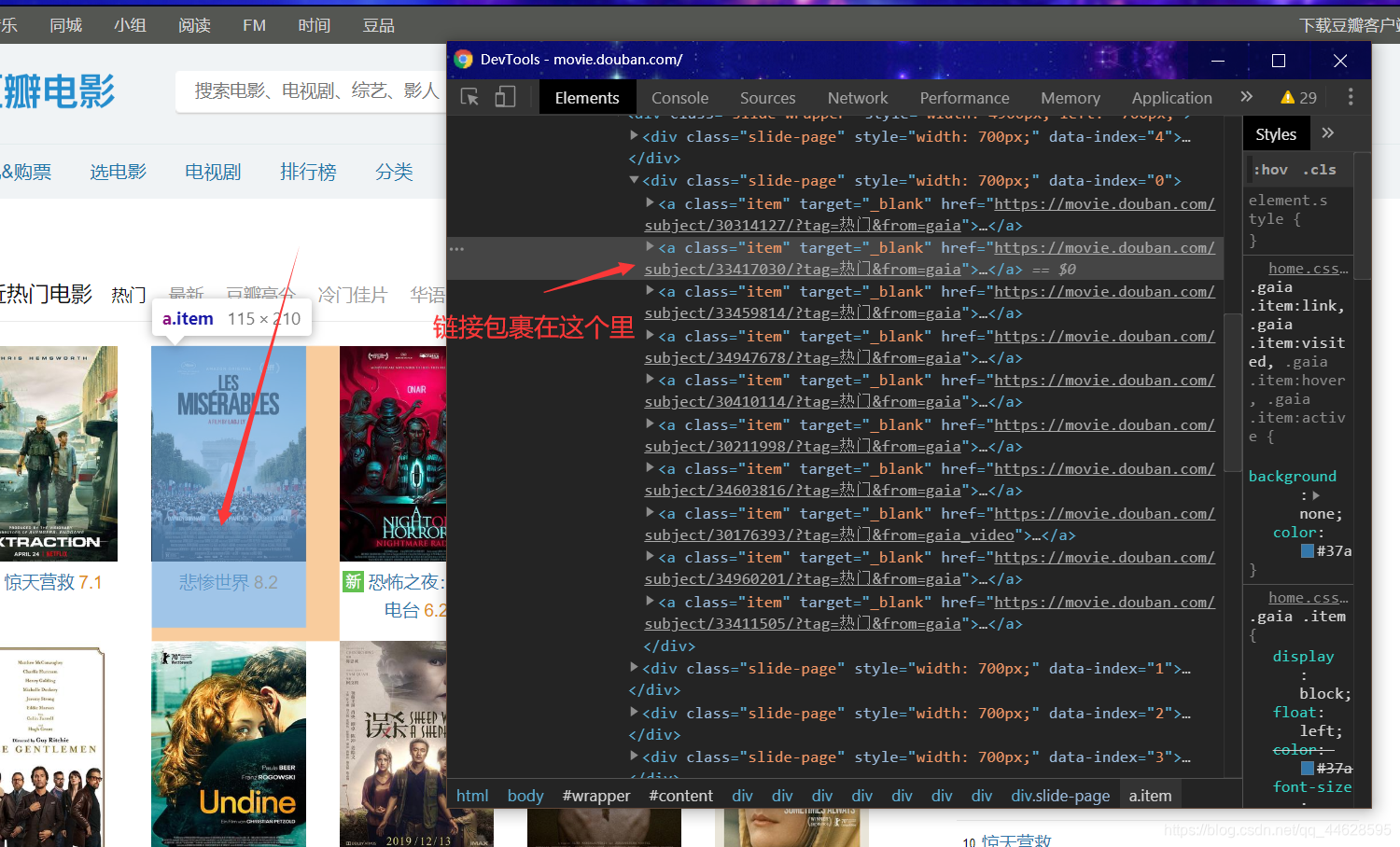Screen dimensions: 1400x847
Task: Click the Chrome icon in DevTools title bar
Action: pos(463,60)
